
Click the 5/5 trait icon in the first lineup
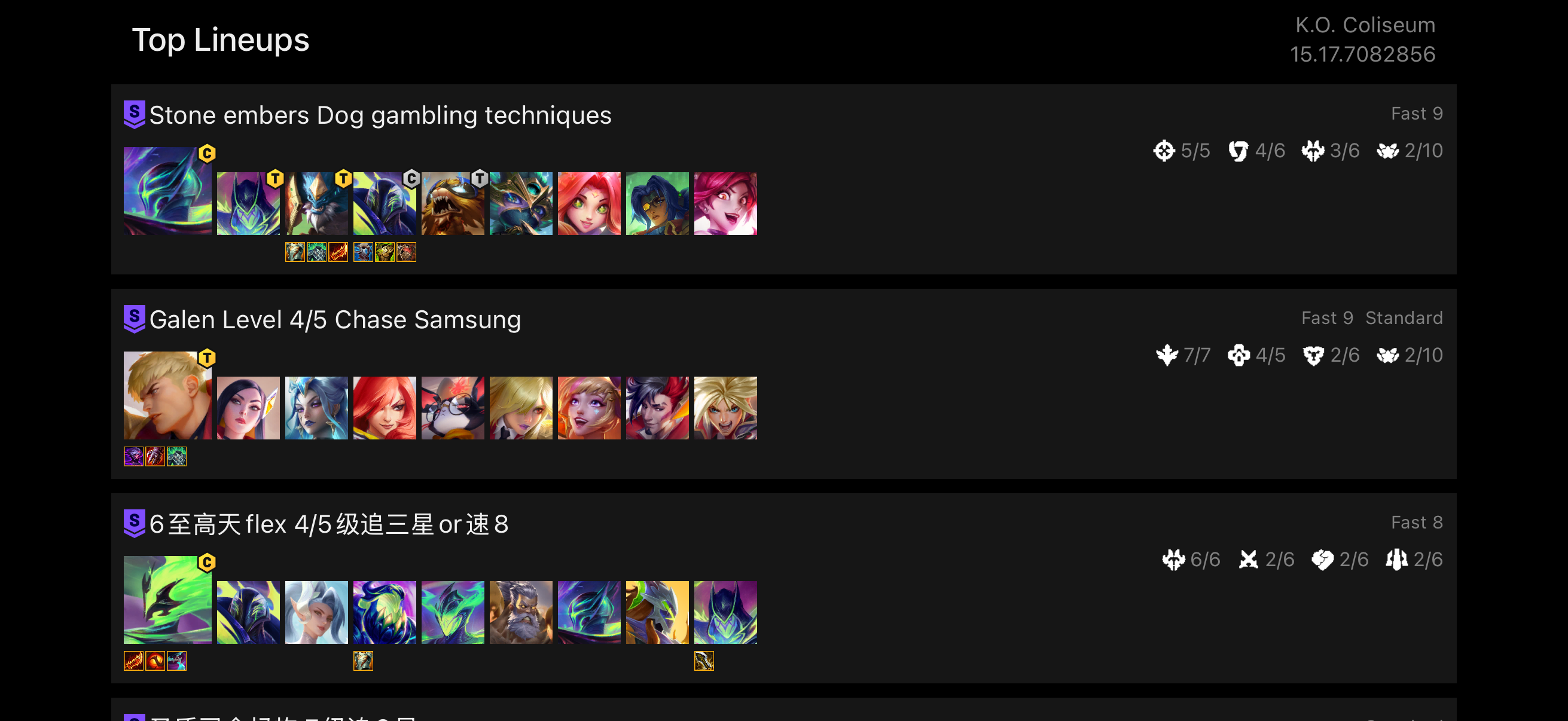click(1164, 151)
